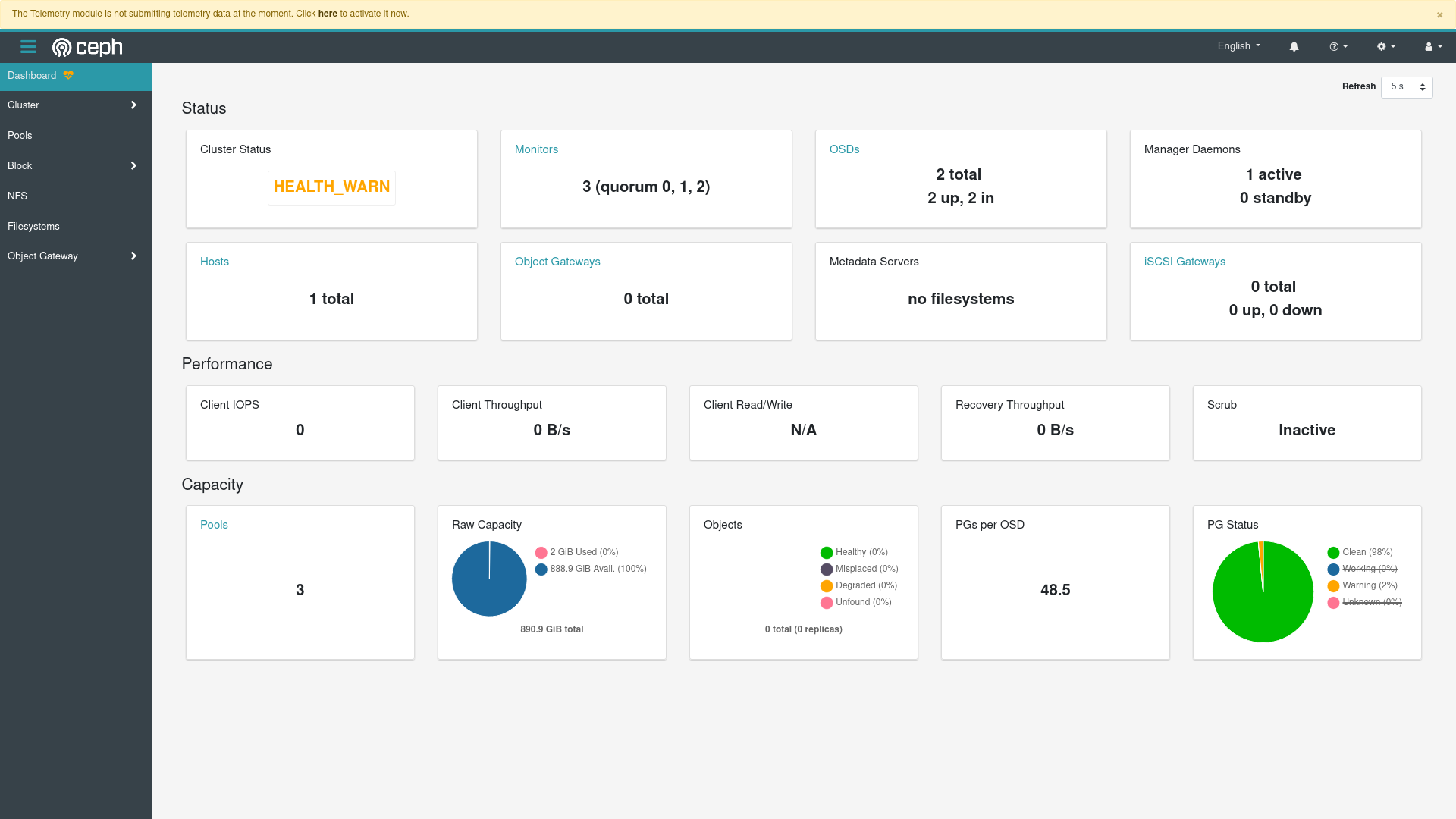This screenshot has width=1456, height=819.
Task: Toggle the hamburger sidebar menu icon
Action: click(x=28, y=47)
